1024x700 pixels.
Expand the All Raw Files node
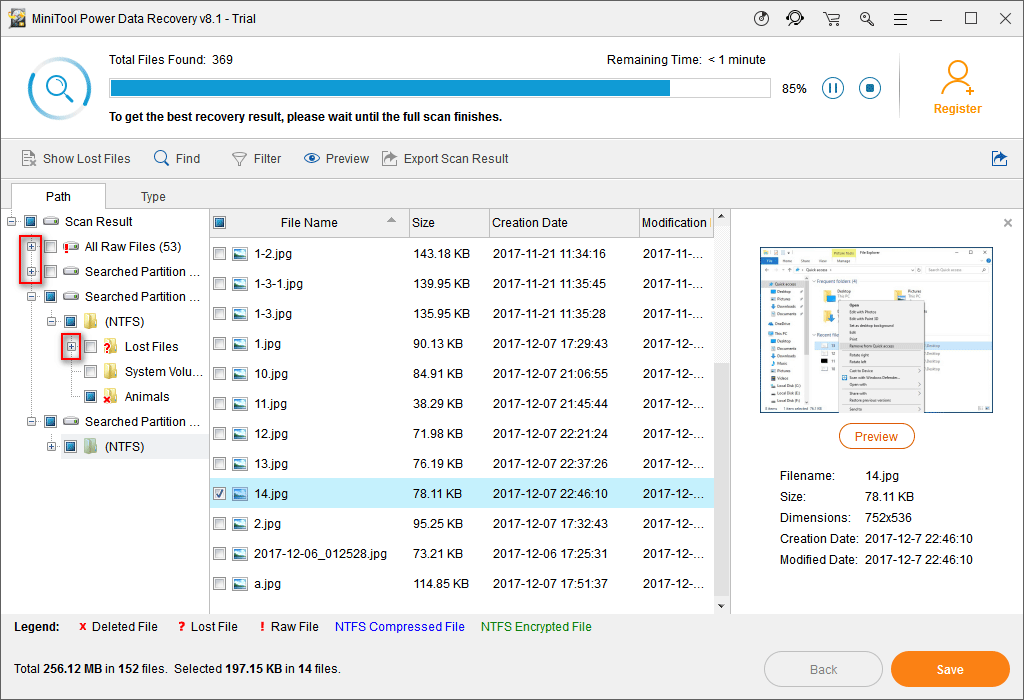tap(31, 247)
